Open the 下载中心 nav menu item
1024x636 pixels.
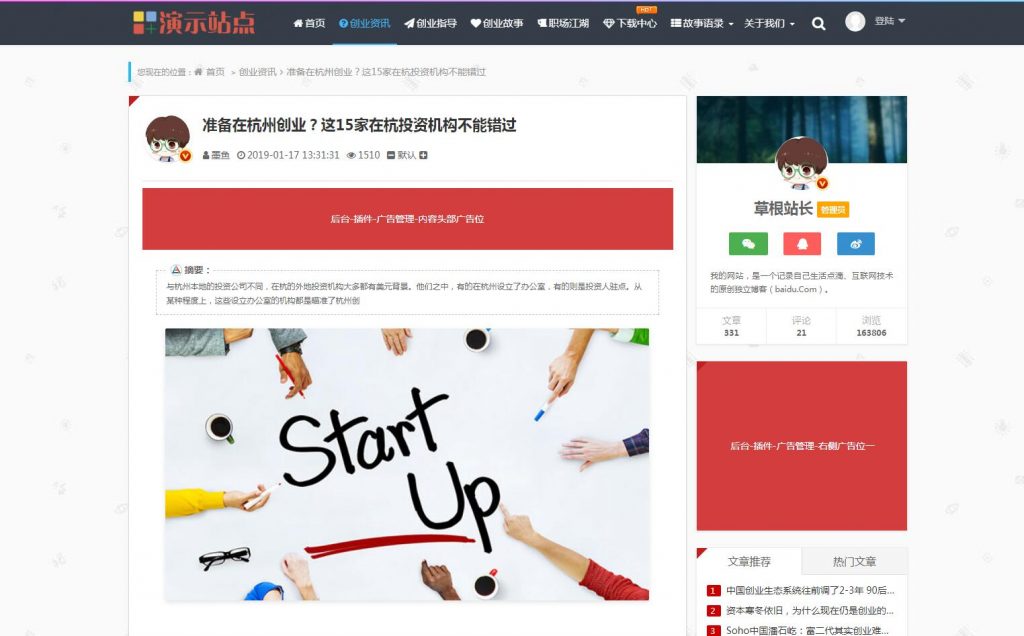[x=630, y=24]
